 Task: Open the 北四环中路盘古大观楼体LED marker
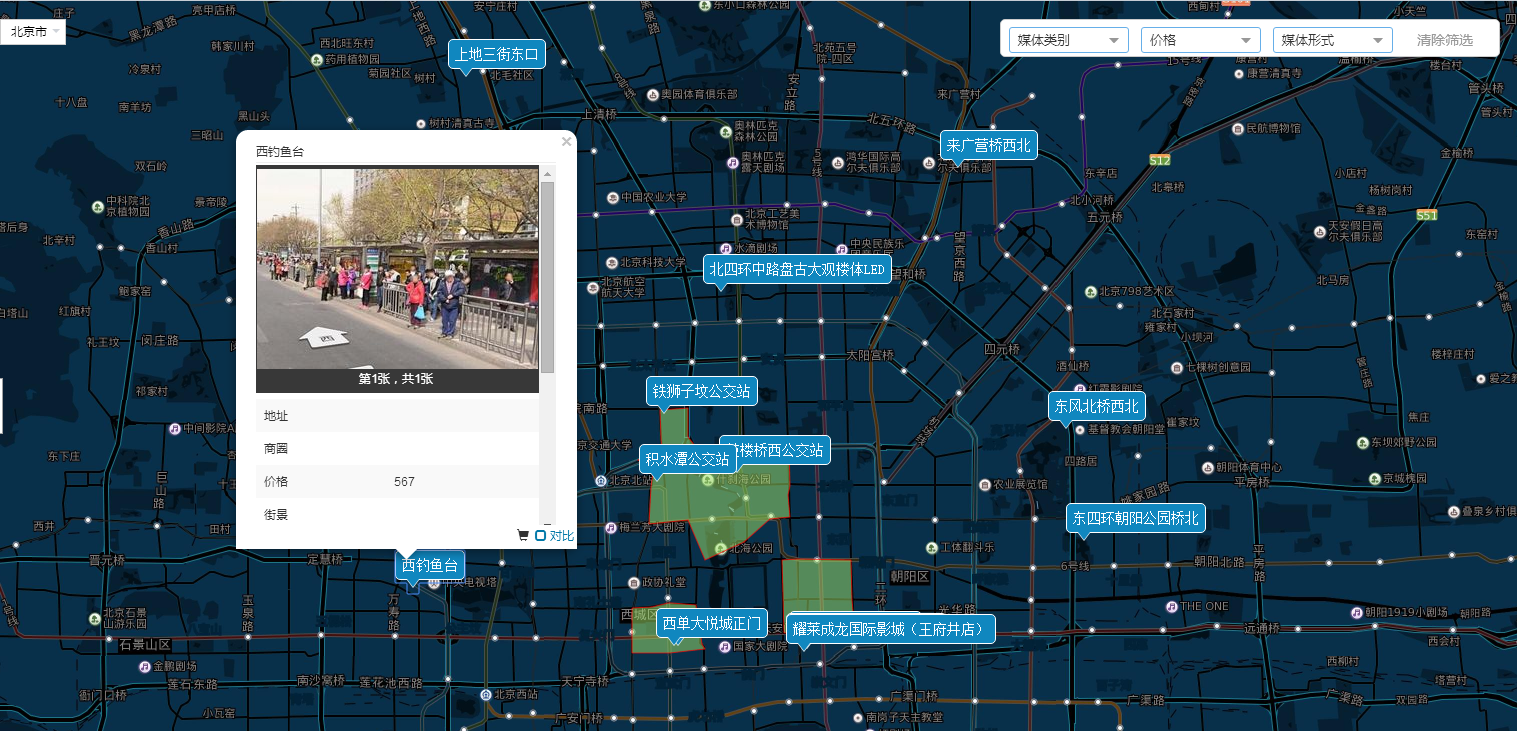[797, 269]
